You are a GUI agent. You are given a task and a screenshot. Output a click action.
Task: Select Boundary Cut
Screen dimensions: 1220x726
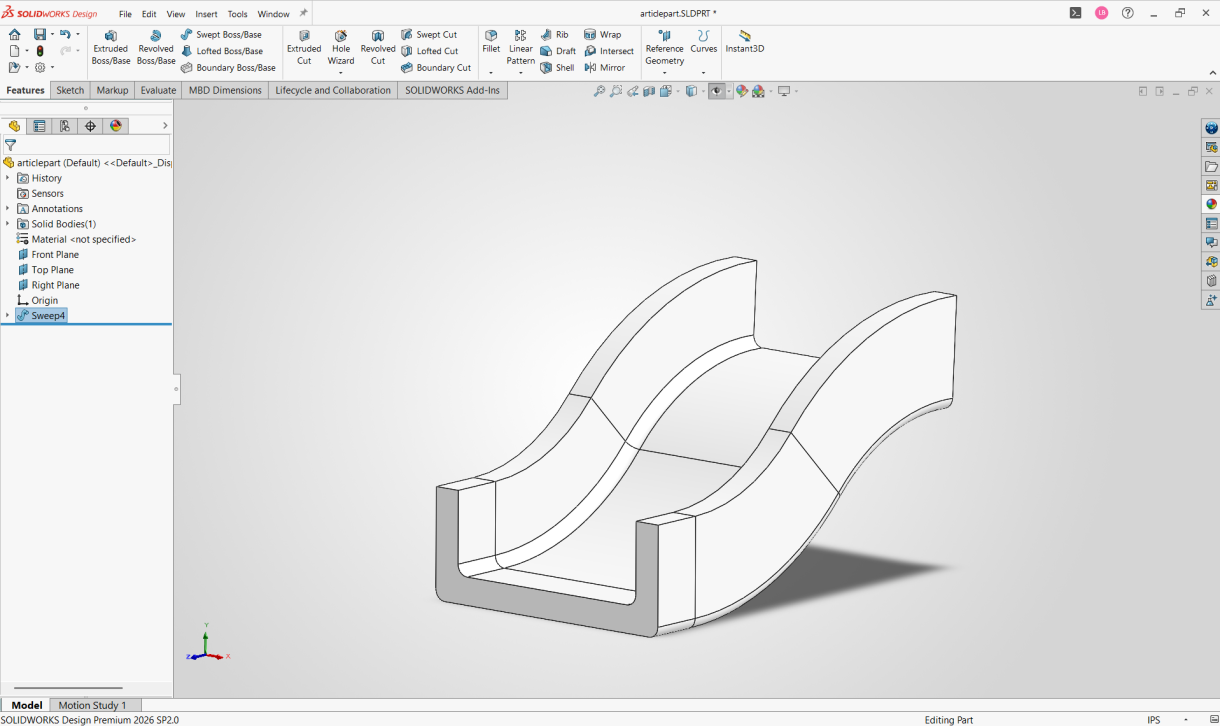pyautogui.click(x=436, y=68)
